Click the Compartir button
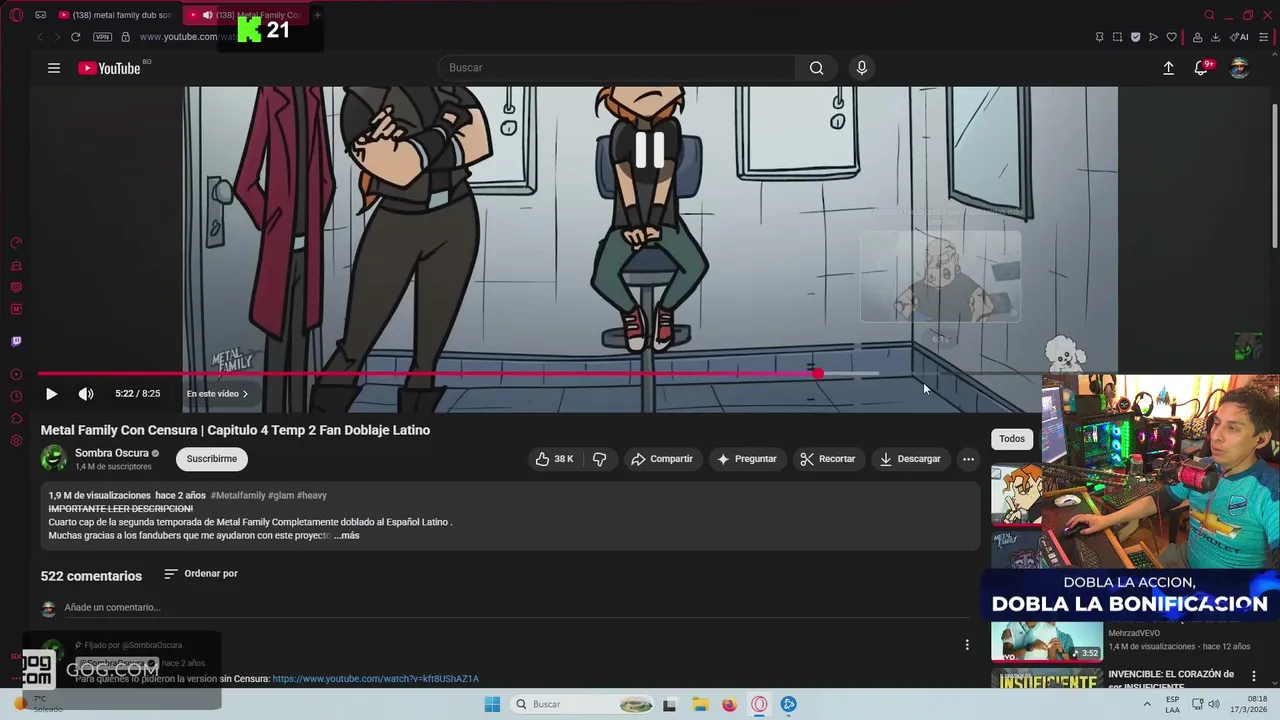Screen dimensions: 1280x720 [x=661, y=459]
